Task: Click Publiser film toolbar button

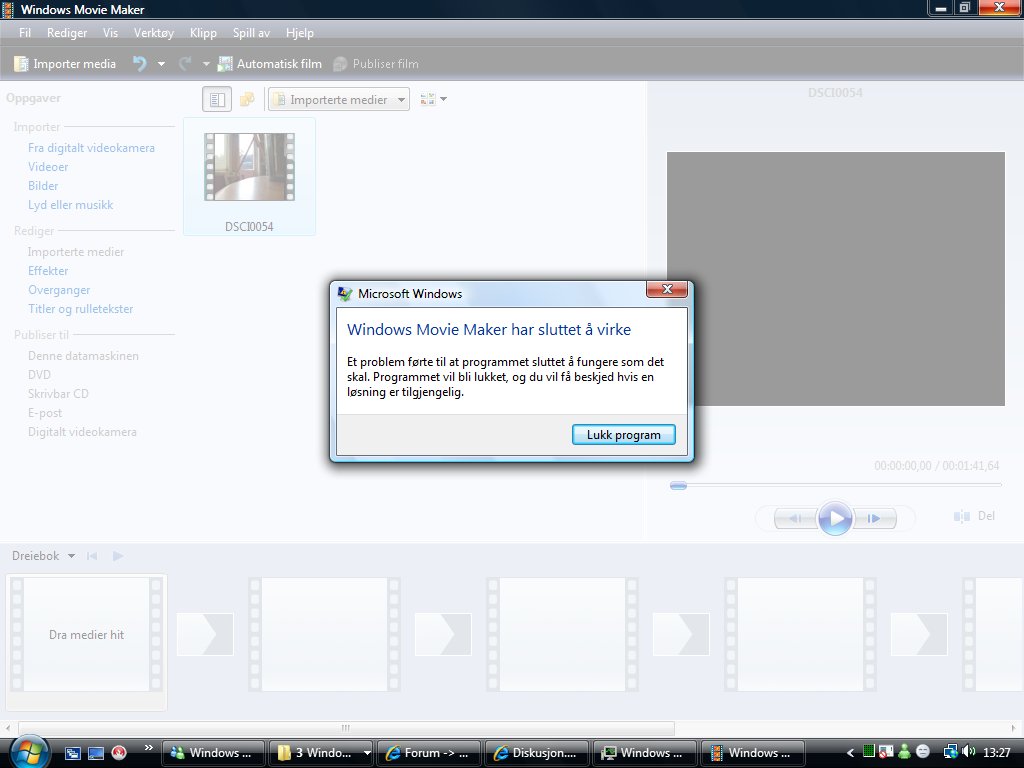Action: coord(376,64)
